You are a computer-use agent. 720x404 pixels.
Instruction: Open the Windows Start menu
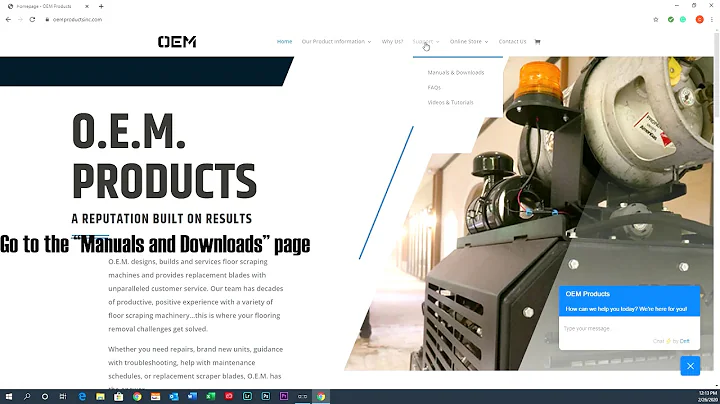point(9,396)
